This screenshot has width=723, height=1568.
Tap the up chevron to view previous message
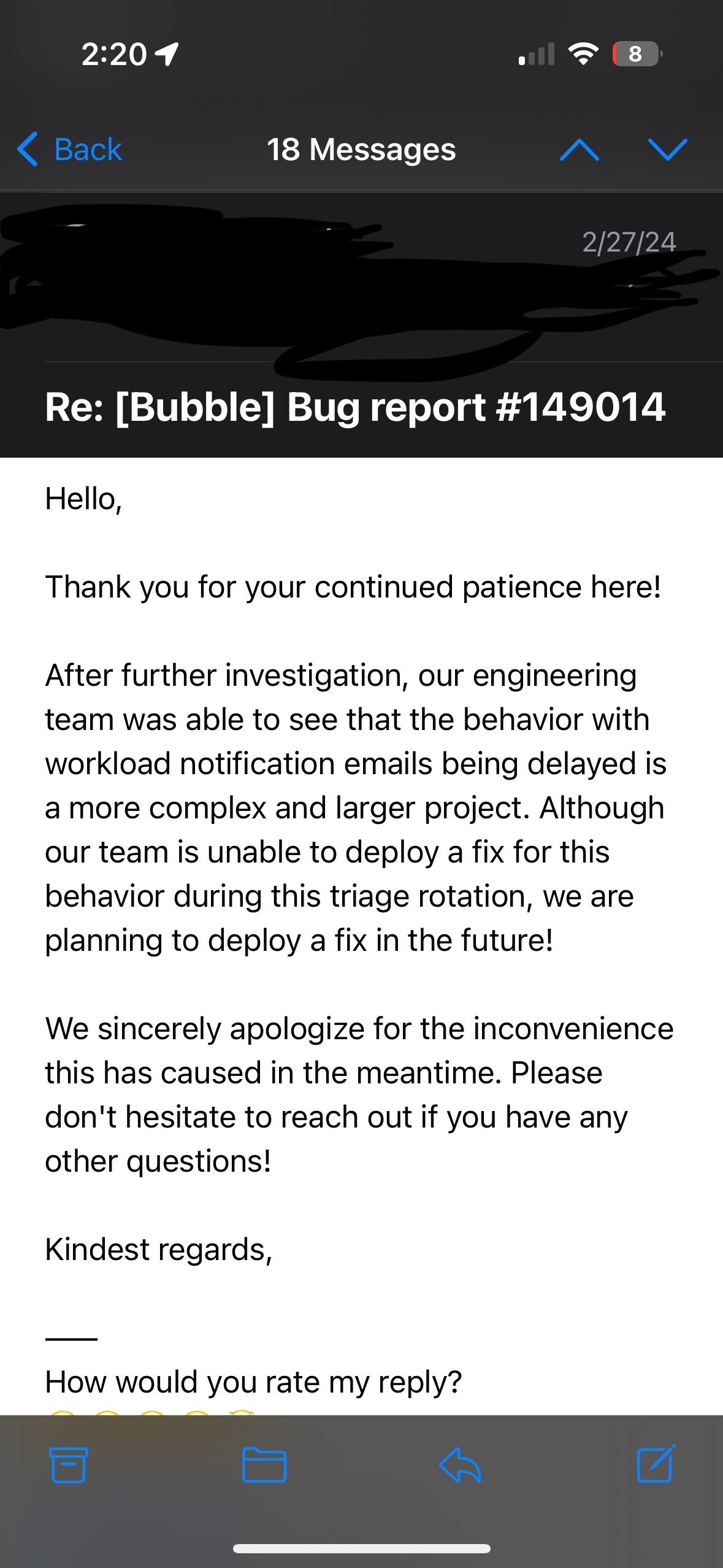[581, 150]
